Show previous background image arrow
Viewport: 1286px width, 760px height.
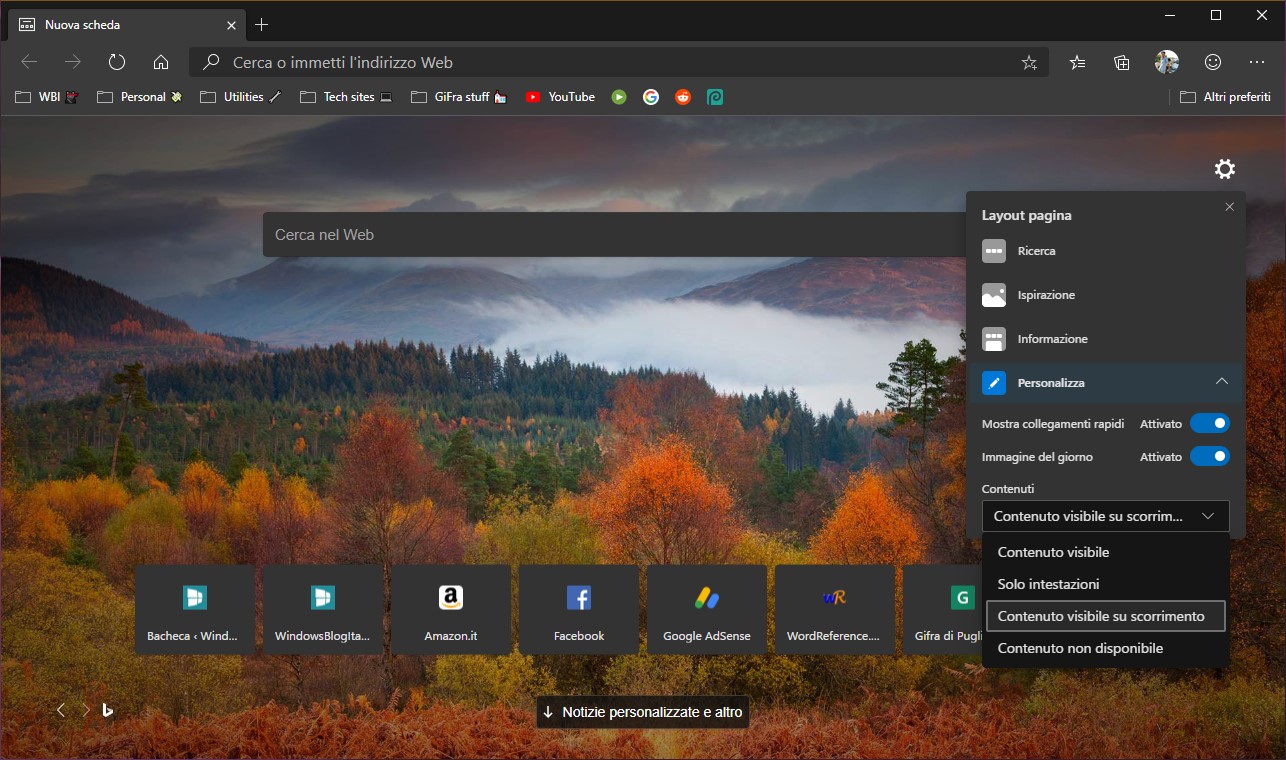(x=61, y=710)
